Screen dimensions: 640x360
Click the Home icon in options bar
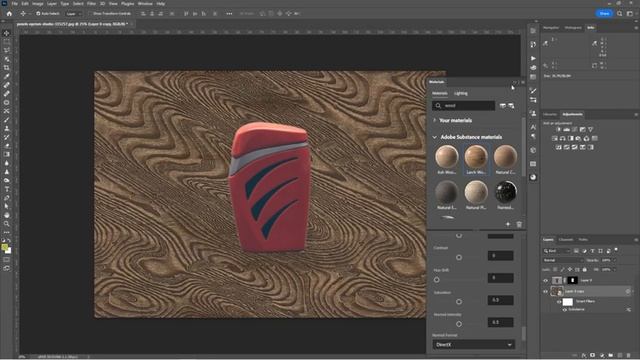[x=9, y=13]
